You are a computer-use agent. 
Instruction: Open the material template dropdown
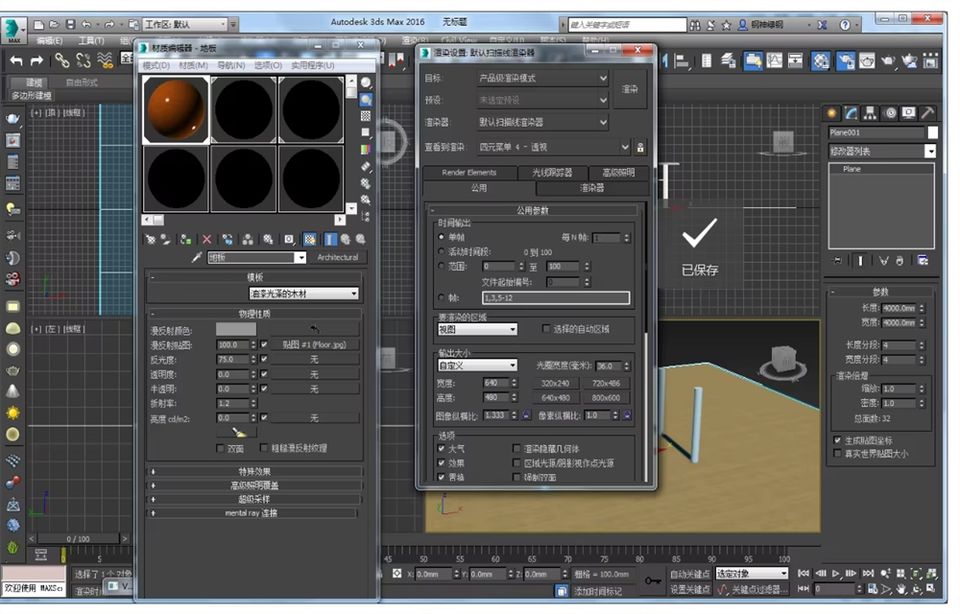304,294
